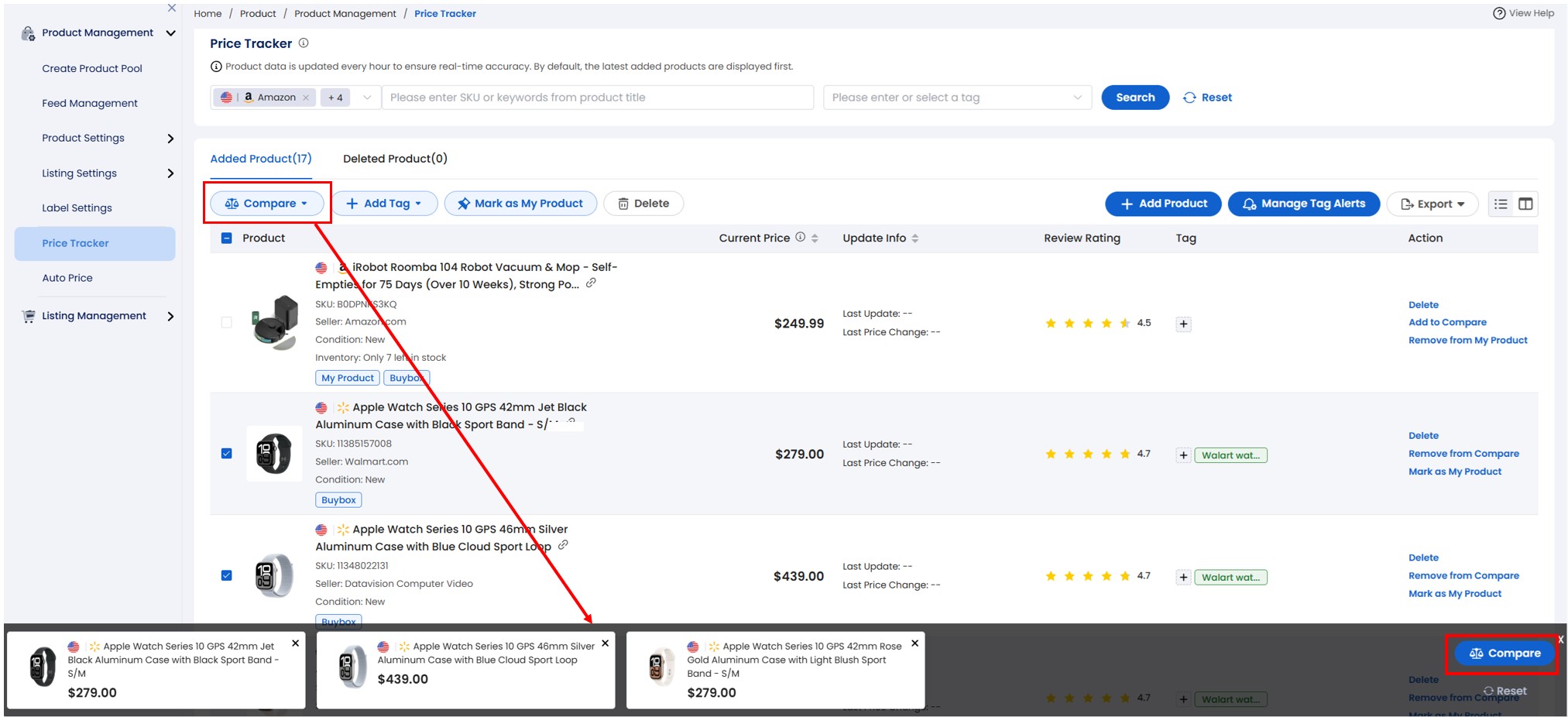Click Listing Management cart icon
1568x717 pixels.
29,316
